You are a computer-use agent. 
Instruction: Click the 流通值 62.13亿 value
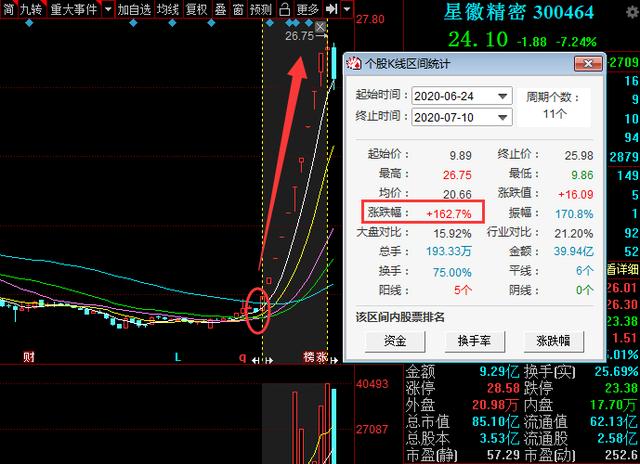614,421
